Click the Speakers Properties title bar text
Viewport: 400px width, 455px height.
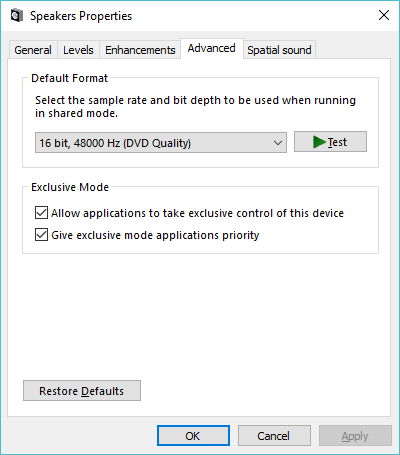click(x=81, y=16)
